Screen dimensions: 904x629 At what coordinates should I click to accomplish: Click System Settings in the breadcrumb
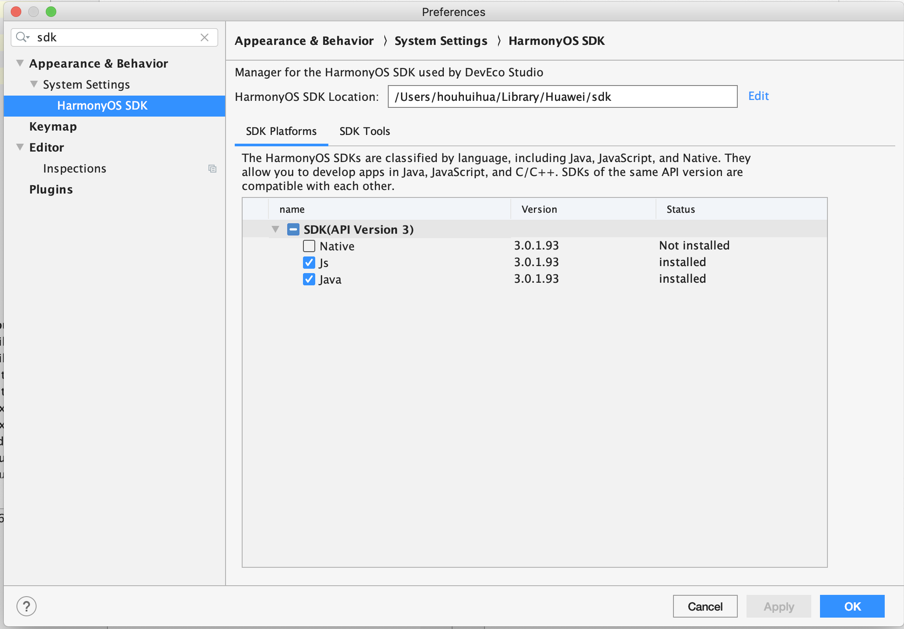click(x=441, y=41)
